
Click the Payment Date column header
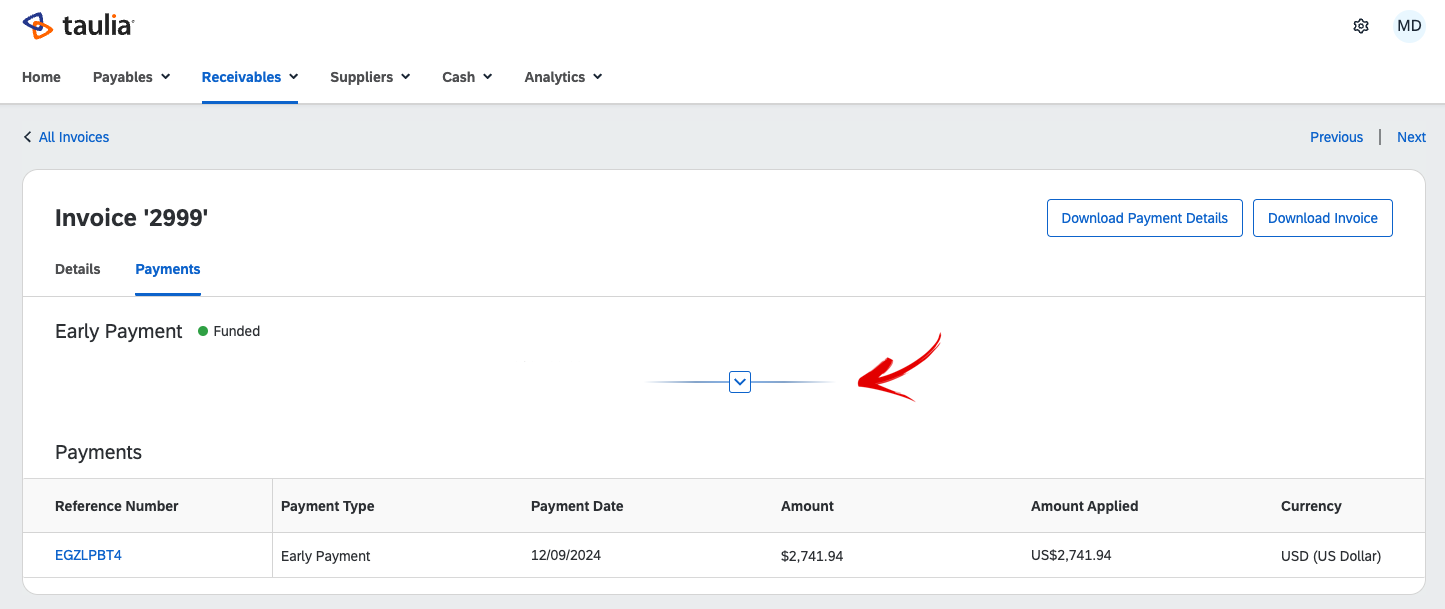[x=577, y=506]
